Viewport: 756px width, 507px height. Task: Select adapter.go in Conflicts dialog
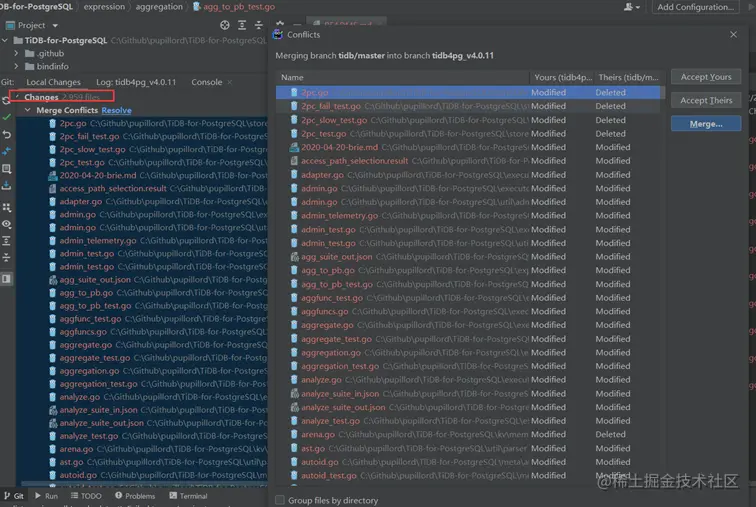468,174
